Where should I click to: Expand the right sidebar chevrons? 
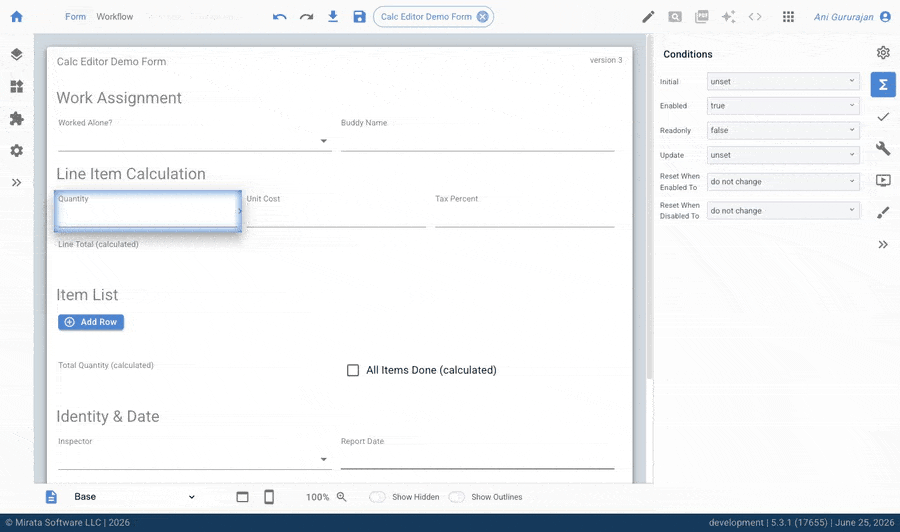tap(883, 244)
